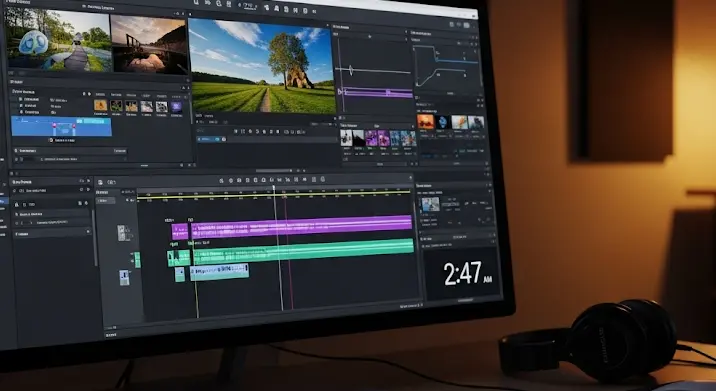Select the long purple clip on the timeline
The image size is (716, 391).
tap(301, 227)
